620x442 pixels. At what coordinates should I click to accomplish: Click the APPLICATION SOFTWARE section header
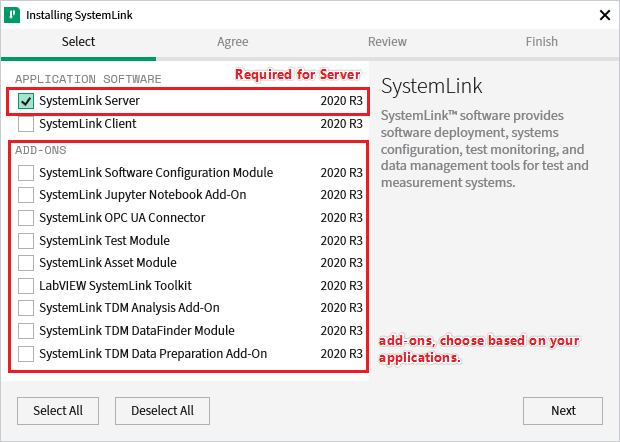pyautogui.click(x=88, y=79)
